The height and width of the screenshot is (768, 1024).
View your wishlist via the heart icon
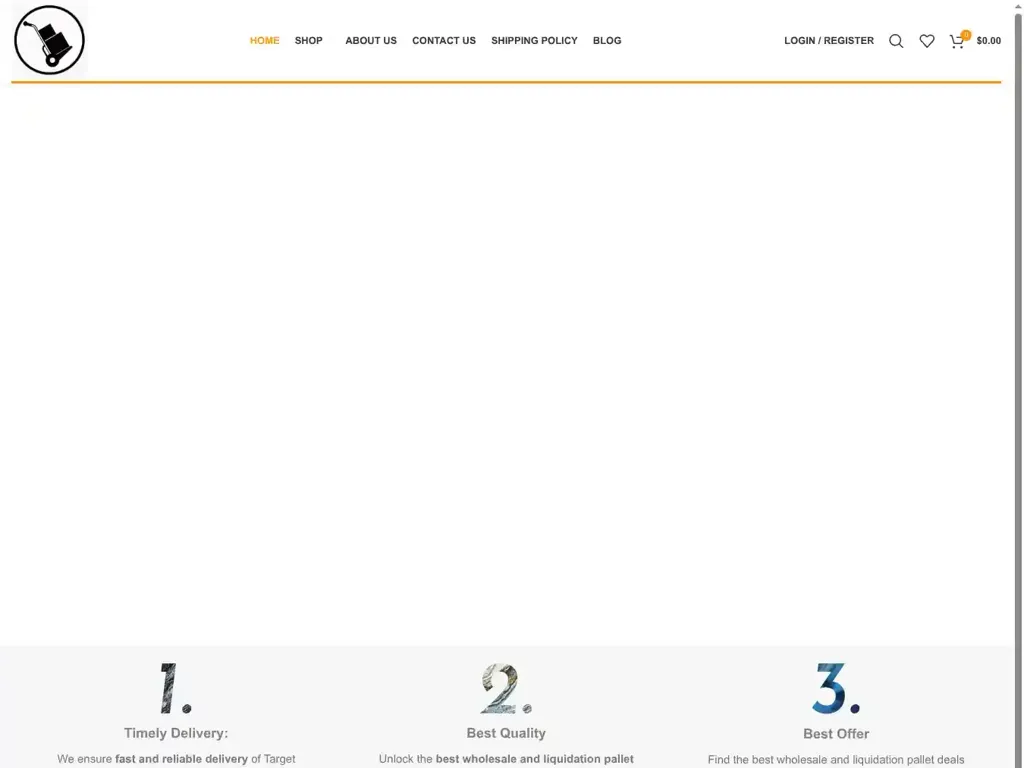pyautogui.click(x=927, y=41)
